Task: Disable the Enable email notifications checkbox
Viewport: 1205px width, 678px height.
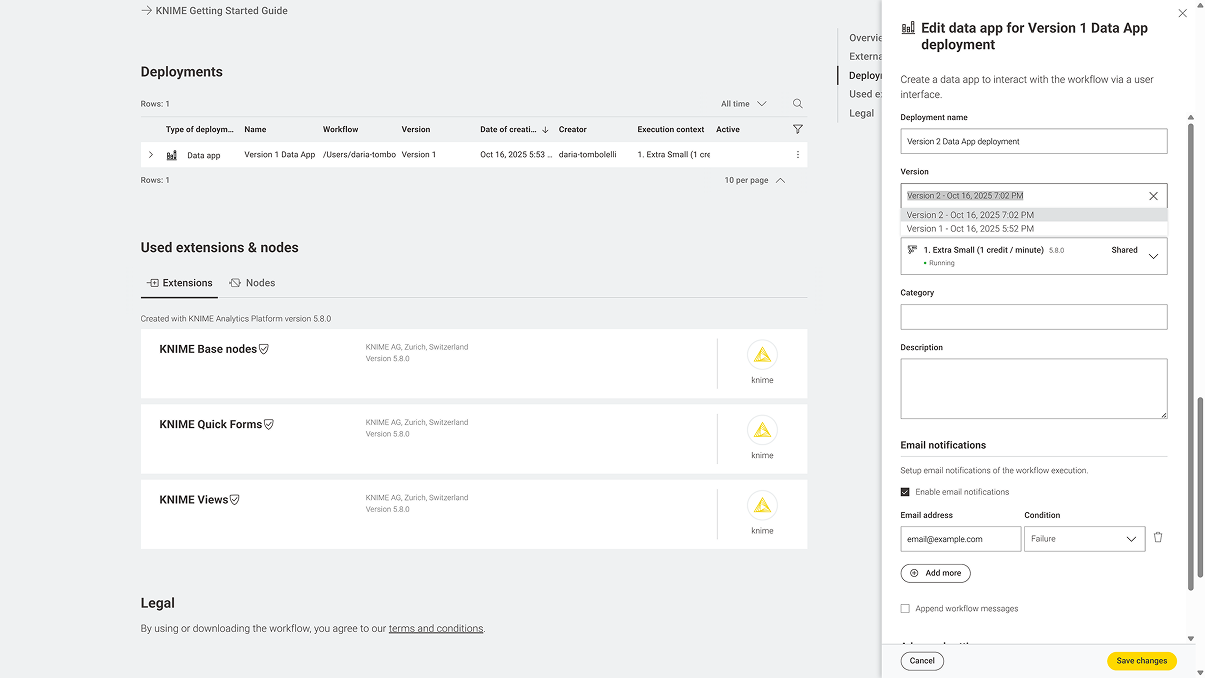Action: pyautogui.click(x=905, y=492)
